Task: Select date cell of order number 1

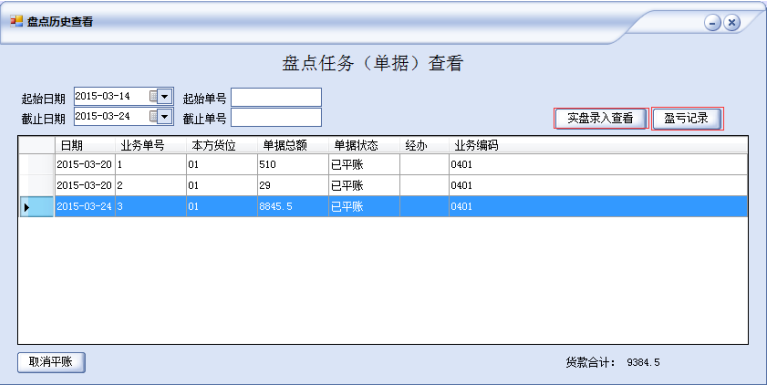Action: click(x=85, y=164)
